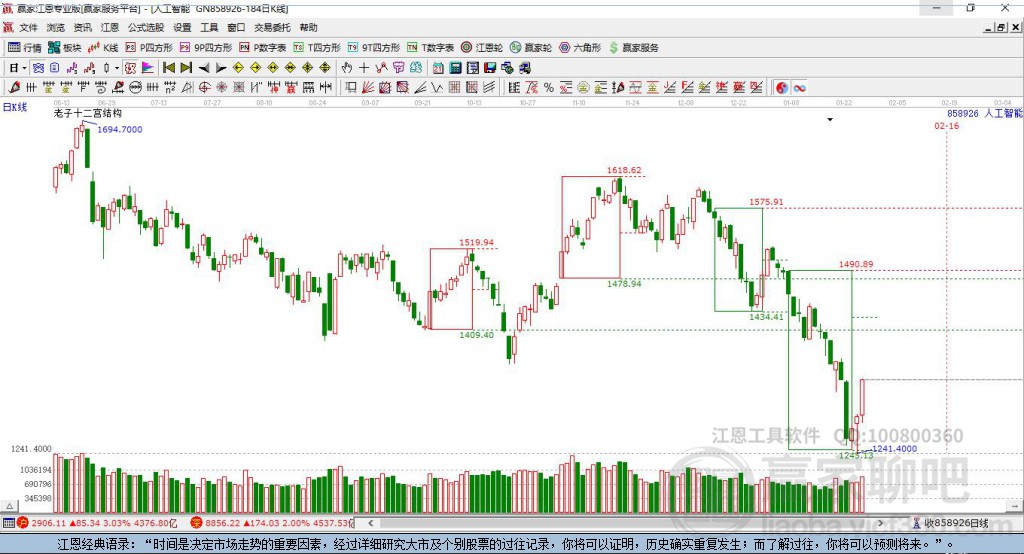Screen dimensions: 1024x554
Task: Open the T数字表 tool
Action: tap(430, 48)
